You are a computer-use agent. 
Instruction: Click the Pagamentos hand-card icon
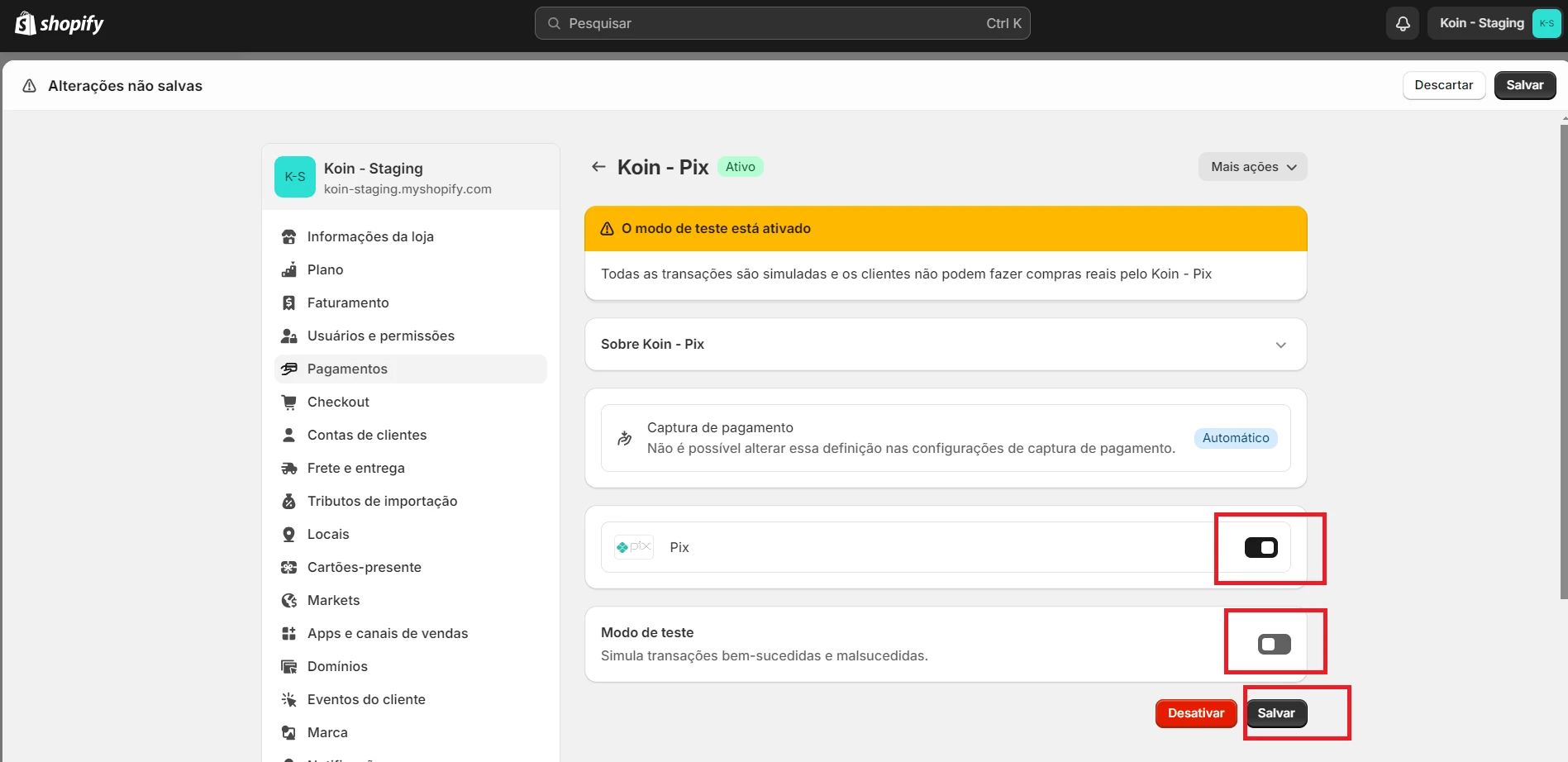point(288,369)
